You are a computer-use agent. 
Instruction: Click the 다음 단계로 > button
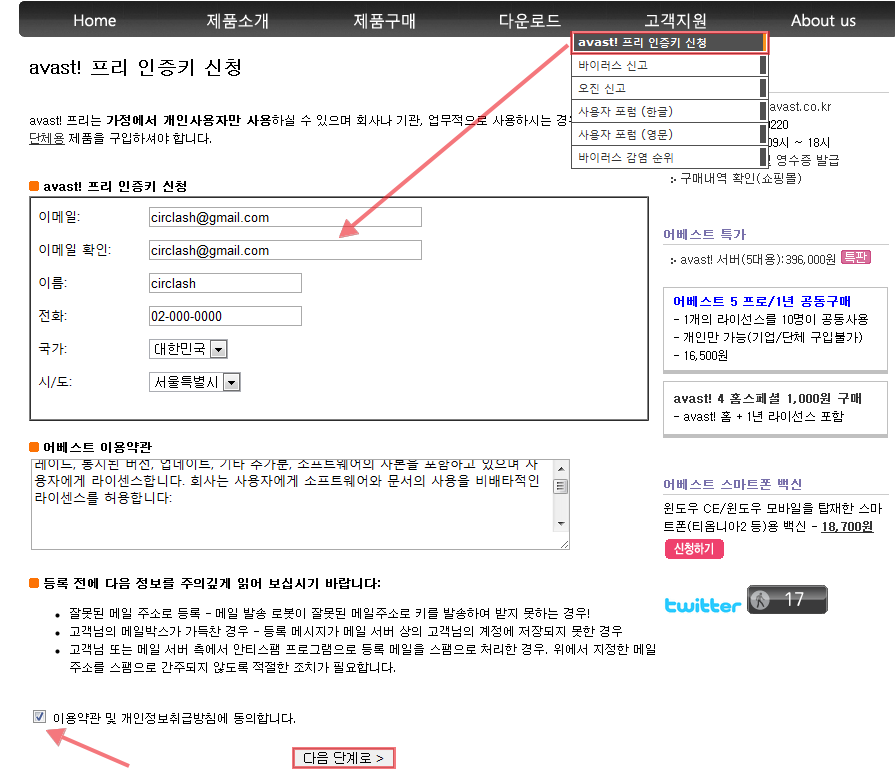coord(343,758)
